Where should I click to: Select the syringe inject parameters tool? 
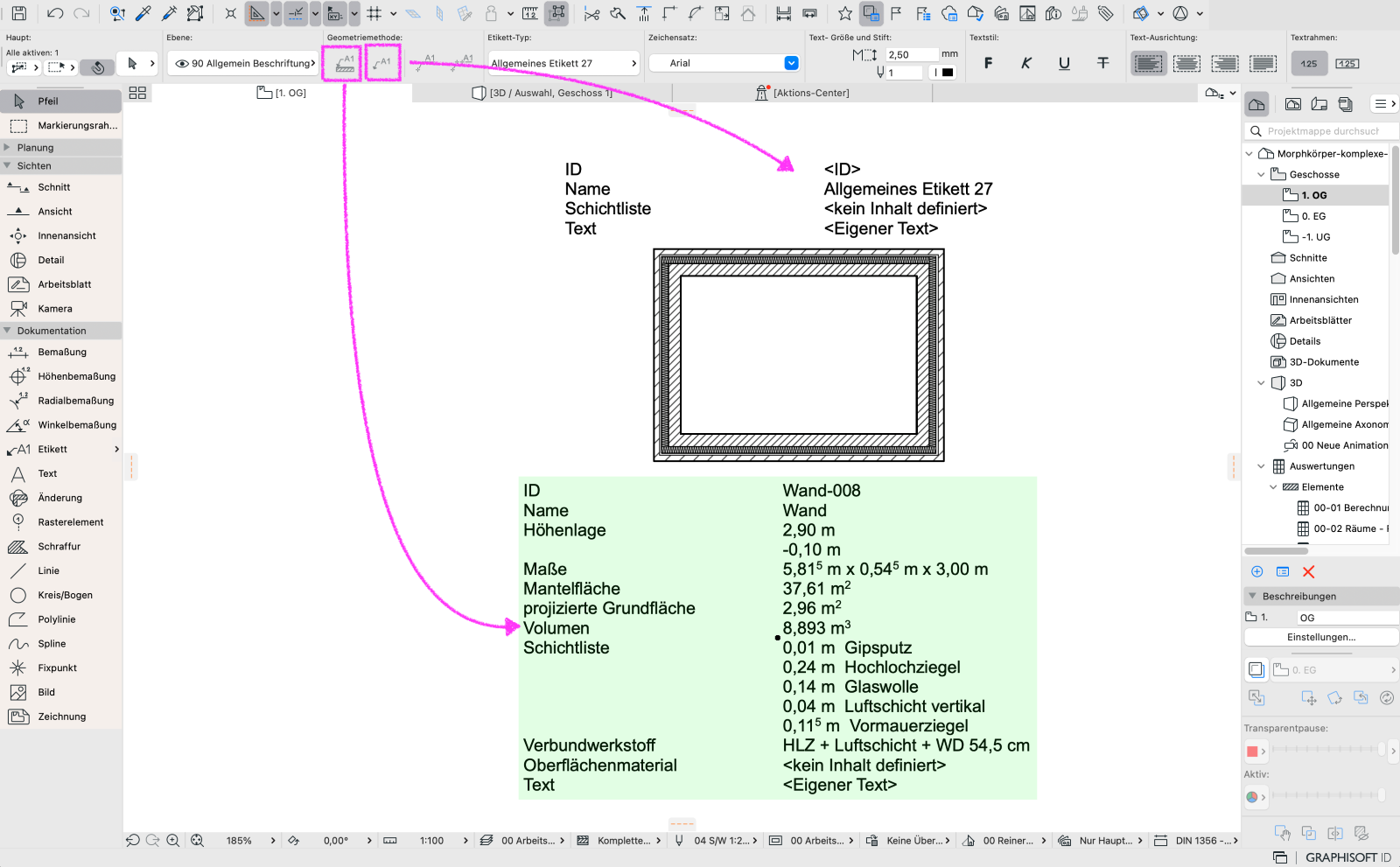click(170, 13)
